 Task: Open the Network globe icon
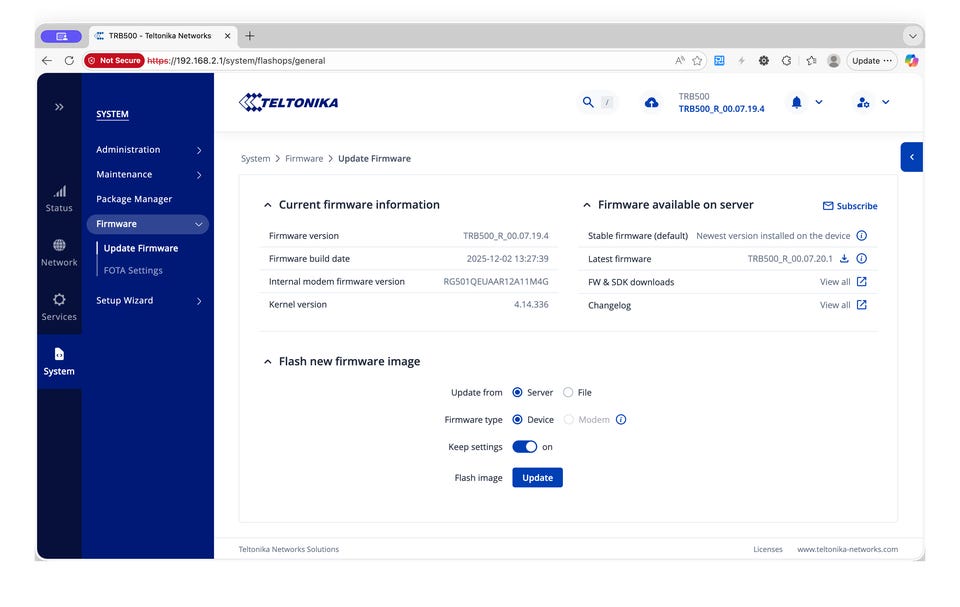59,246
